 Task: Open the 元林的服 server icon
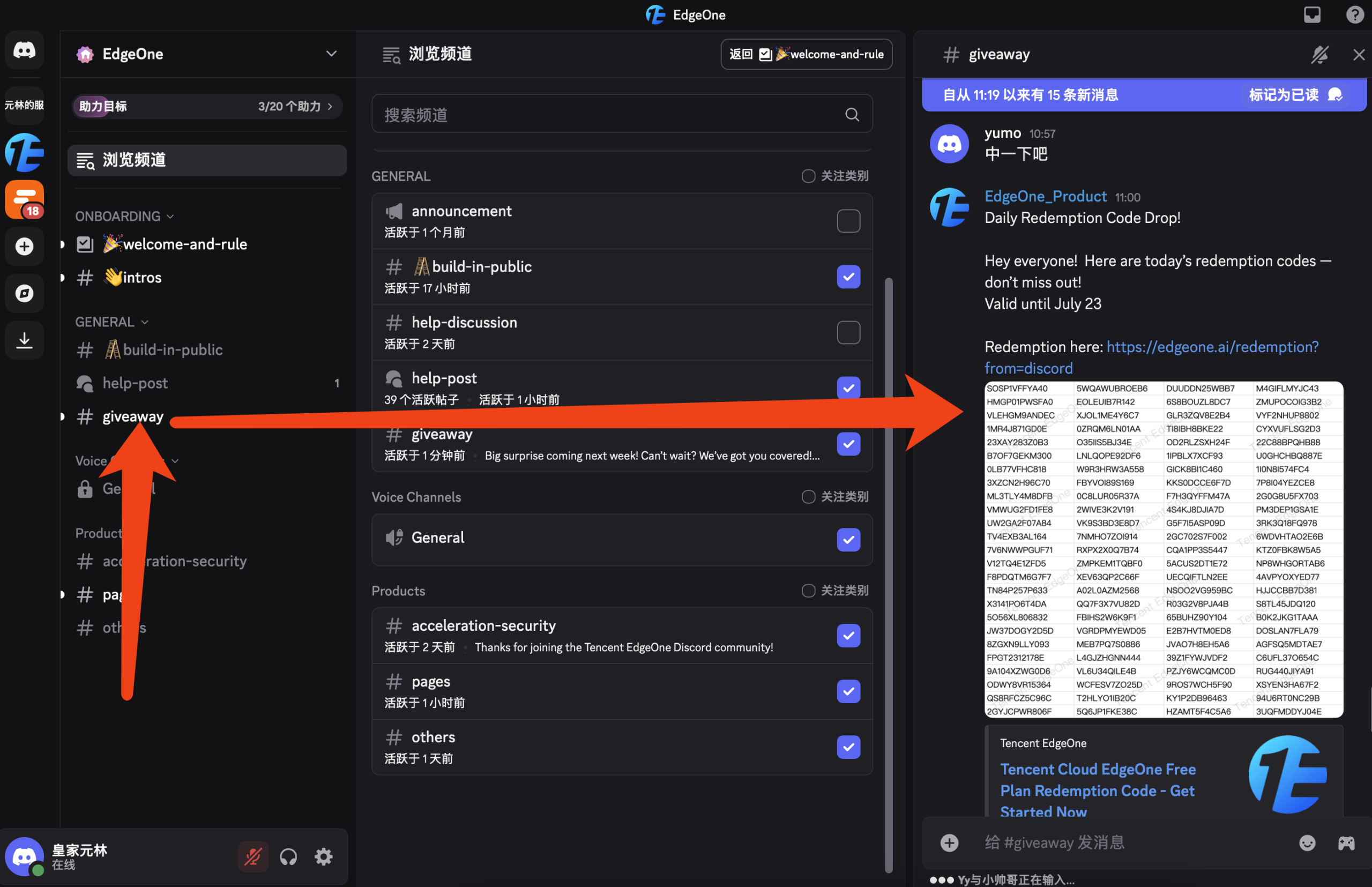click(x=24, y=106)
